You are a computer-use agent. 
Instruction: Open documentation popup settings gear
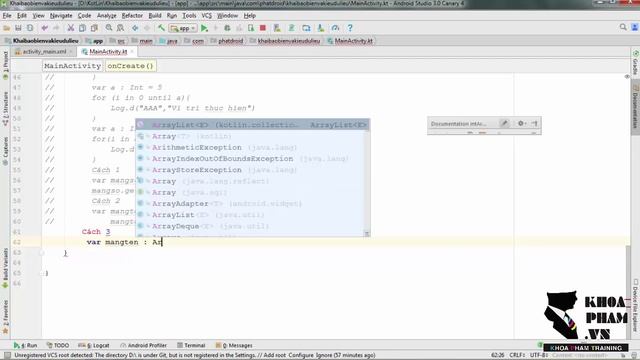tap(521, 123)
